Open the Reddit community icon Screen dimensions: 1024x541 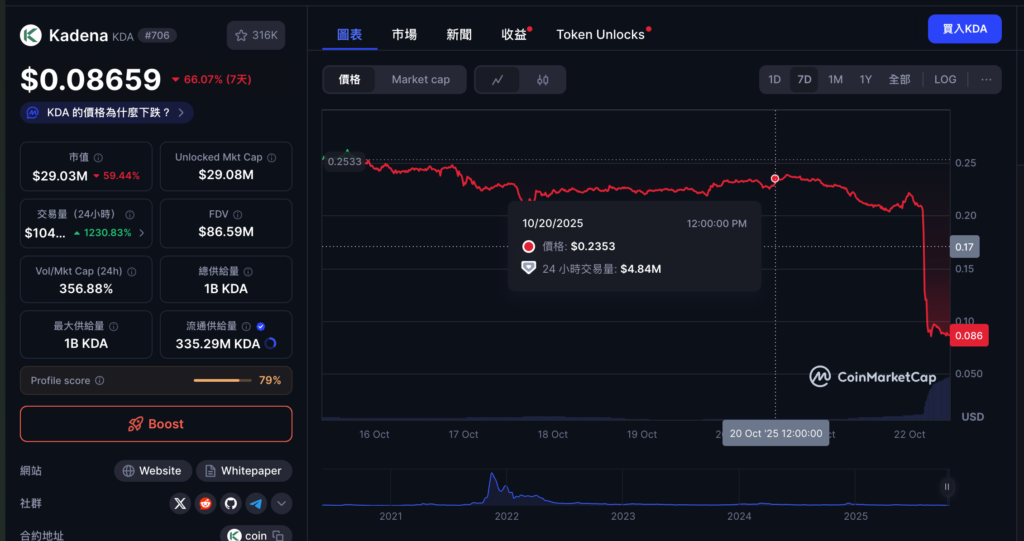click(206, 504)
